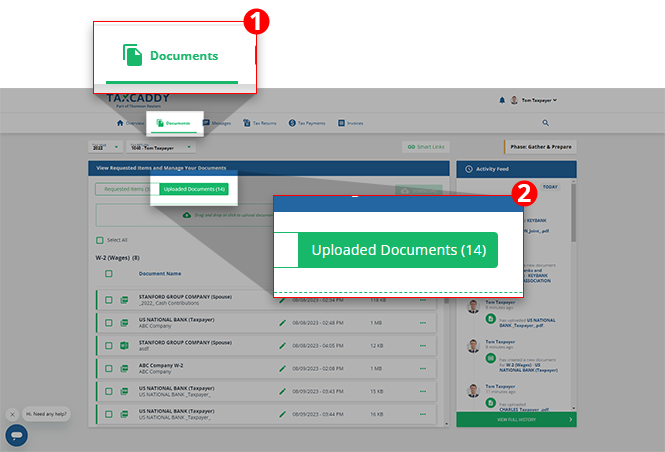Image resolution: width=665 pixels, height=452 pixels.
Task: Open more options for the 02:48 PM row
Action: (x=423, y=323)
